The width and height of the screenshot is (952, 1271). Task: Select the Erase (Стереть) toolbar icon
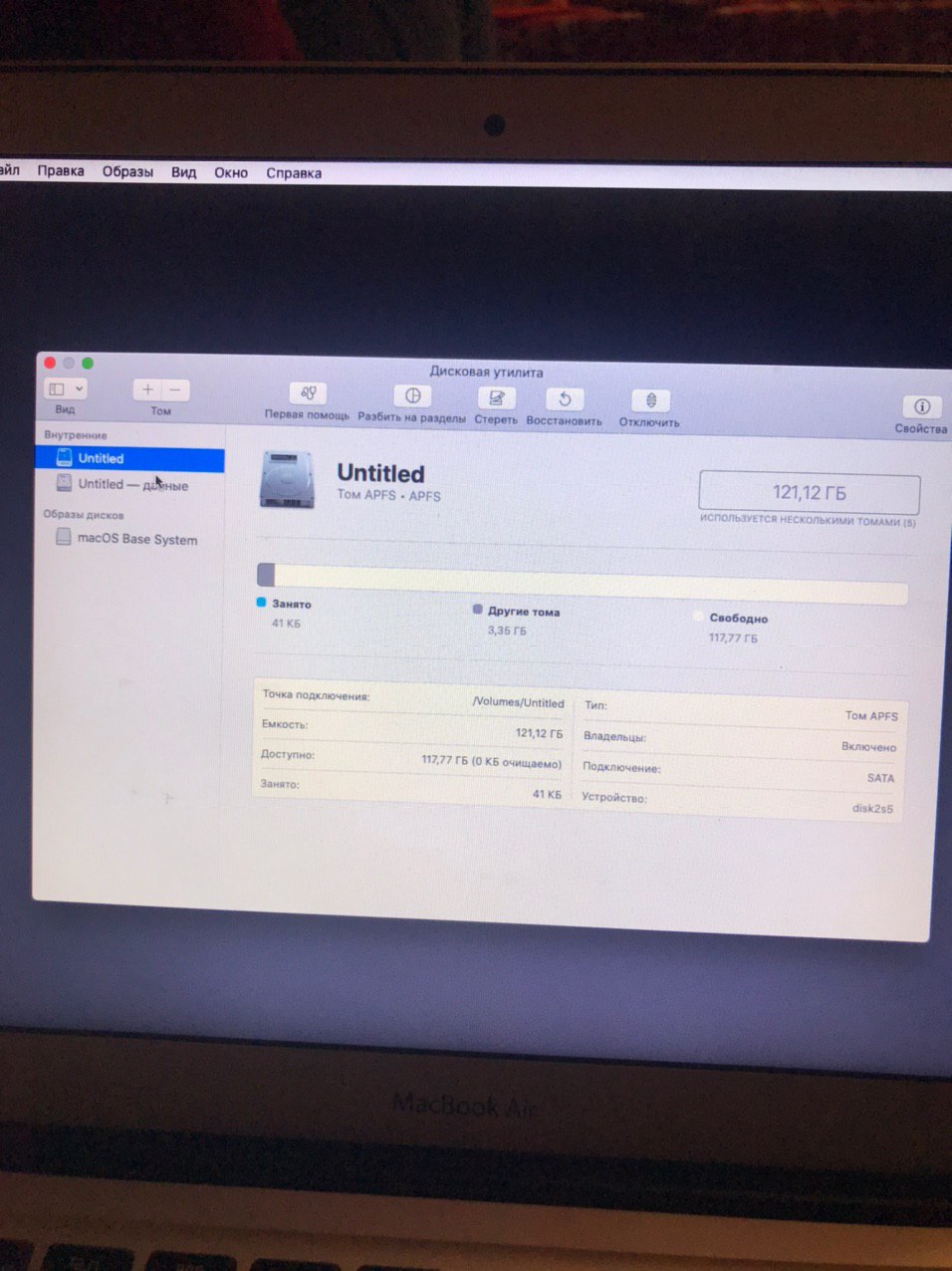[496, 398]
